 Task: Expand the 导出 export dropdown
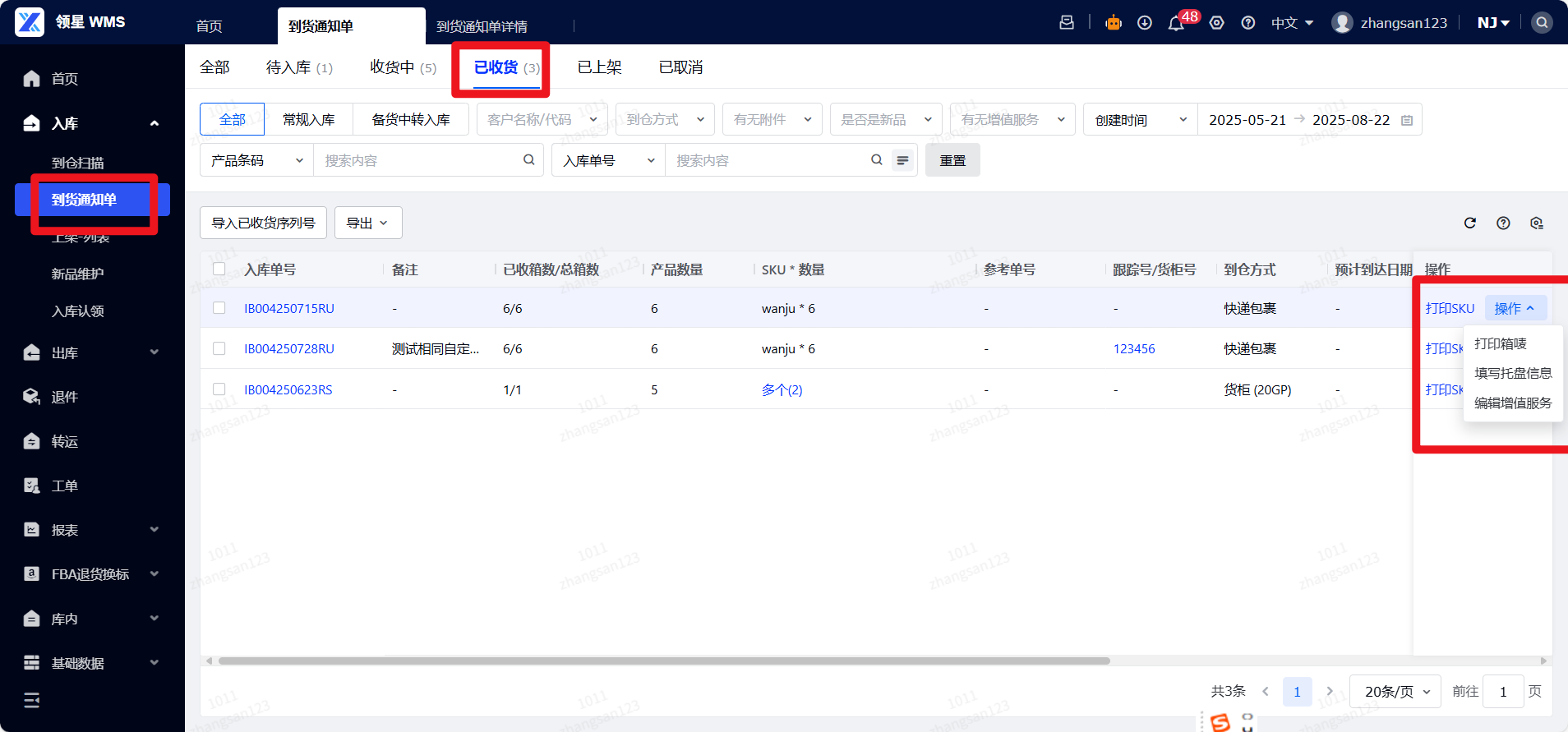(367, 223)
